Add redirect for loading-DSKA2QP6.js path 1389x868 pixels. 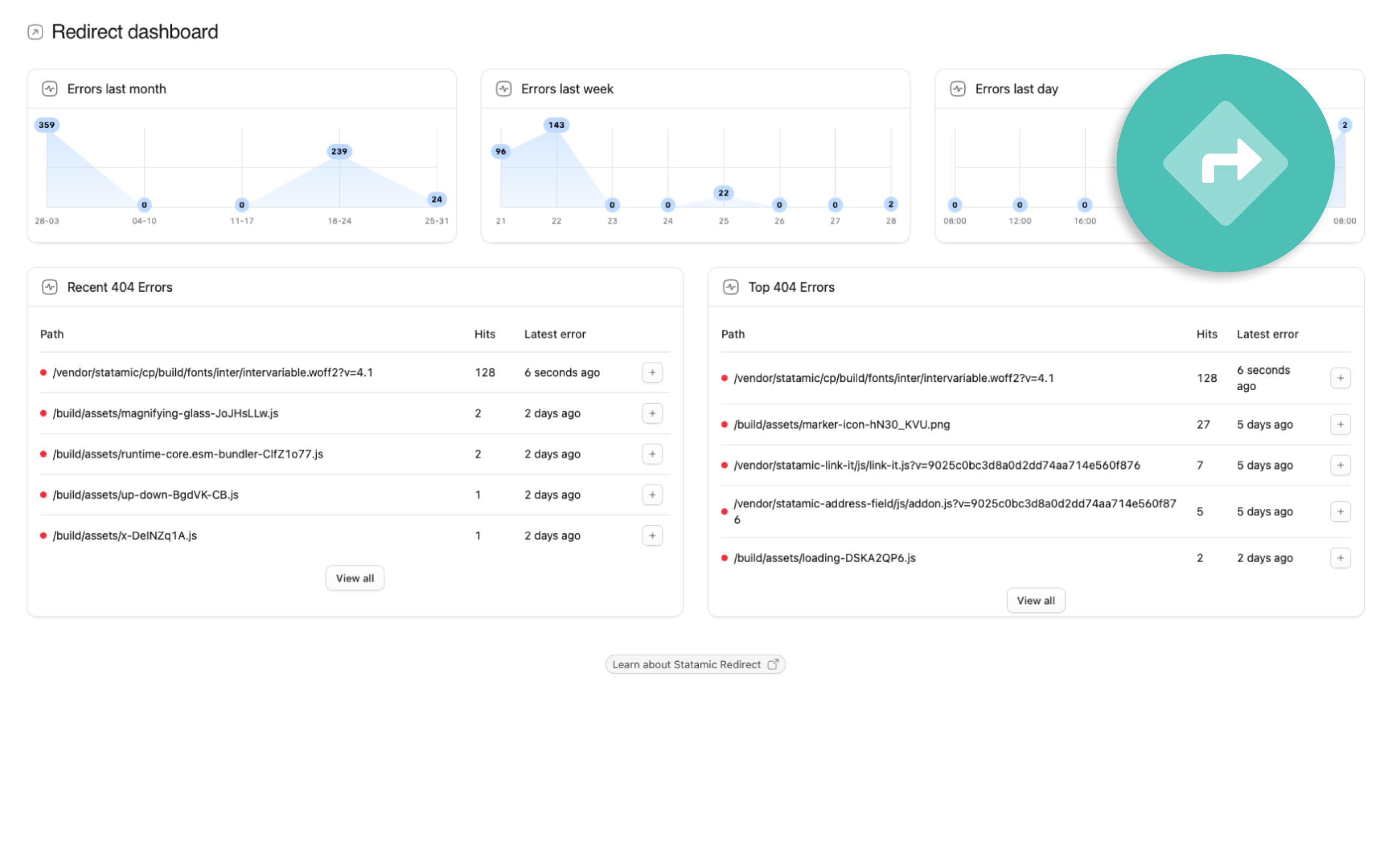click(1340, 558)
